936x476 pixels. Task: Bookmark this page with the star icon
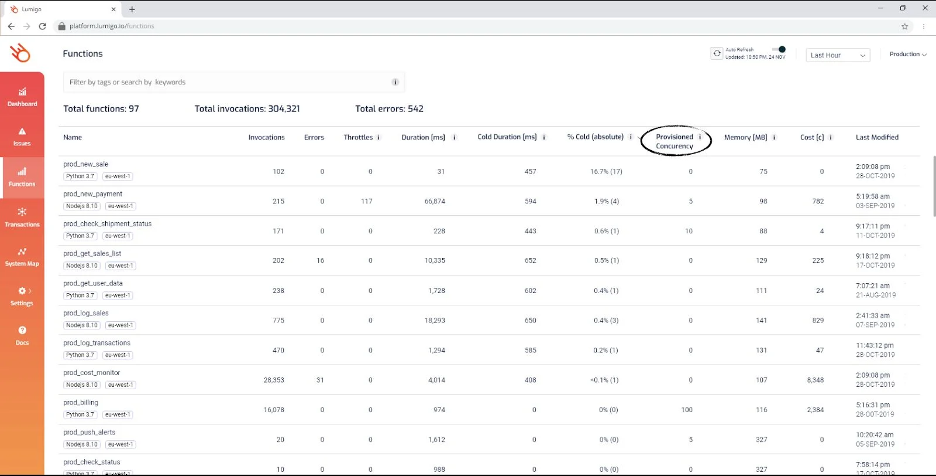click(904, 26)
